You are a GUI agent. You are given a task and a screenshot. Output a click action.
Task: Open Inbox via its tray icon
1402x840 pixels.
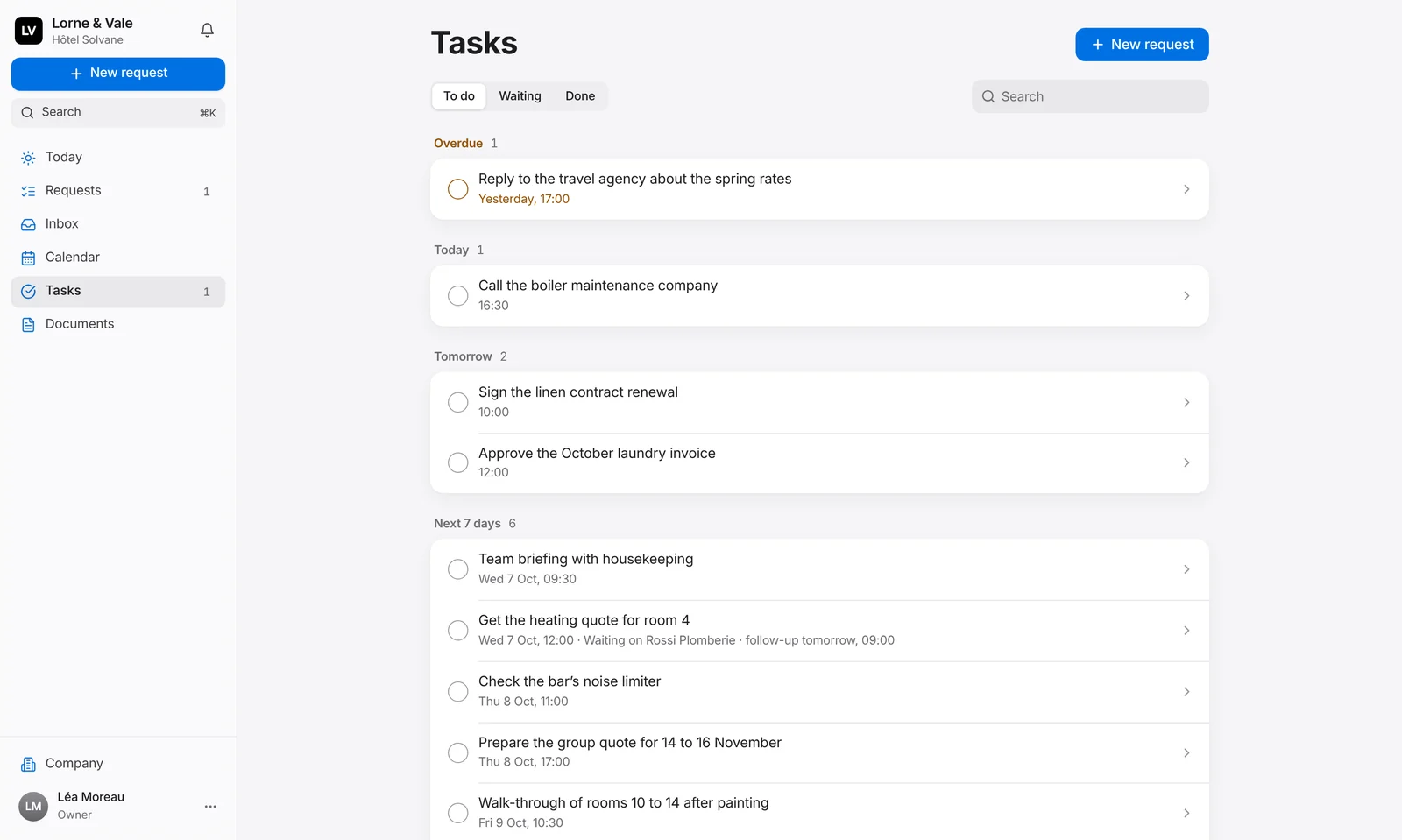click(28, 224)
